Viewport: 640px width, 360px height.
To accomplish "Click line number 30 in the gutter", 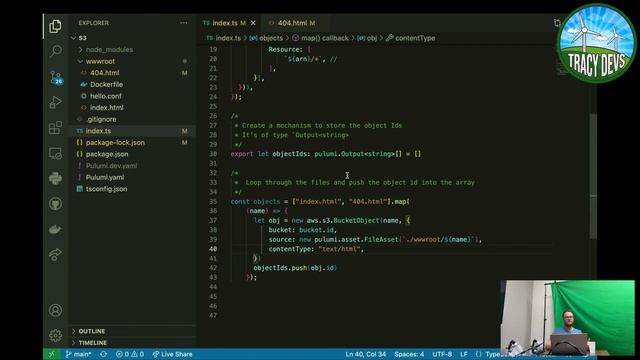I will coord(213,154).
